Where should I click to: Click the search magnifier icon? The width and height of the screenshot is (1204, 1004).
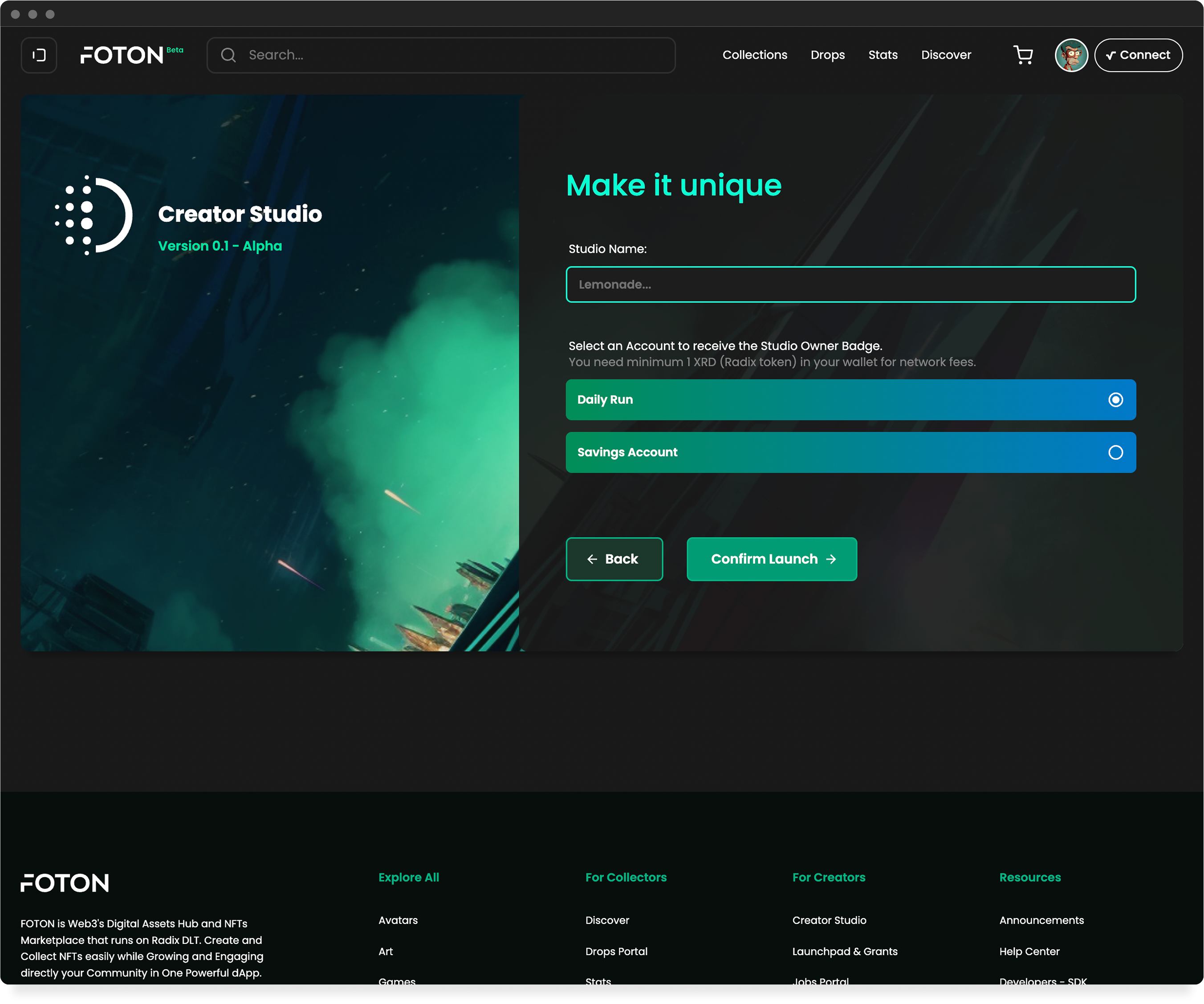click(x=228, y=55)
